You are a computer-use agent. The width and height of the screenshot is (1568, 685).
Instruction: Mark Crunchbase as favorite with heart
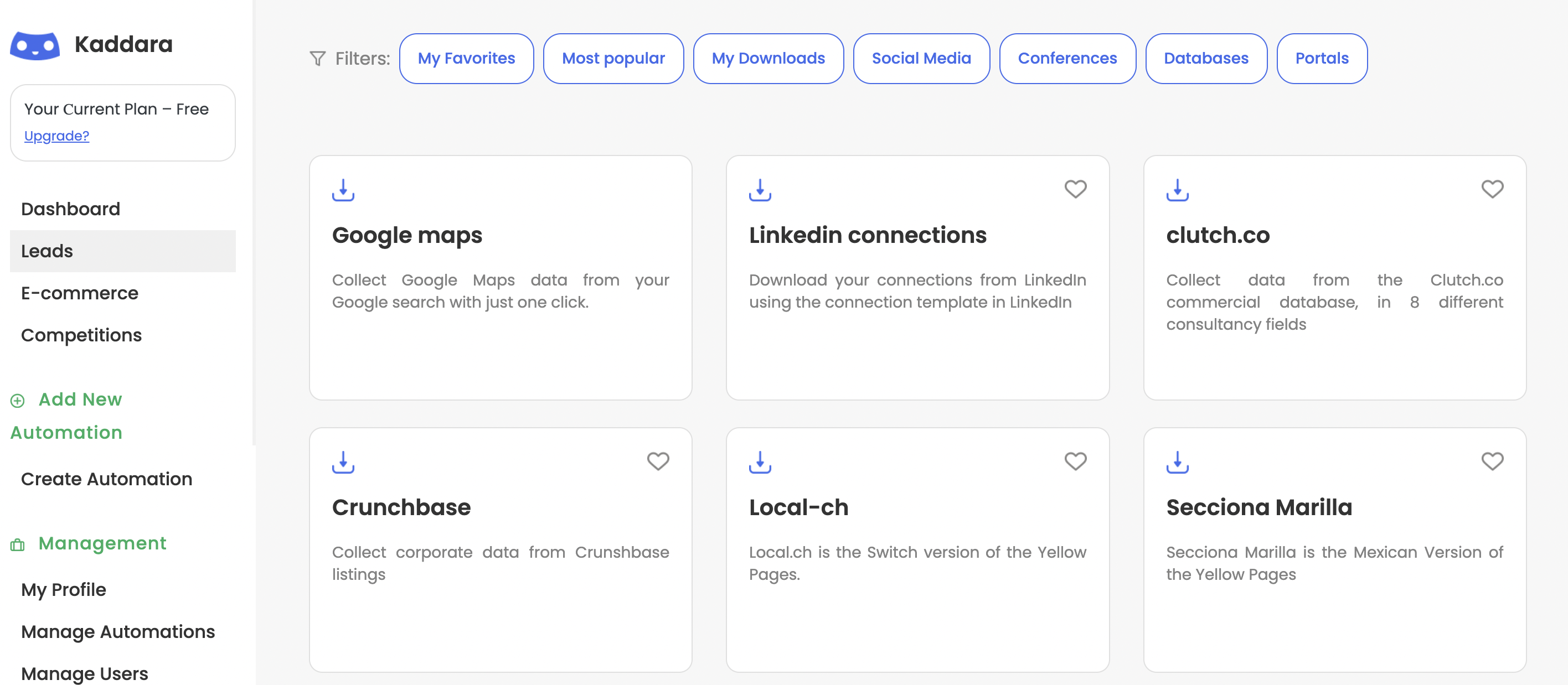(x=657, y=461)
